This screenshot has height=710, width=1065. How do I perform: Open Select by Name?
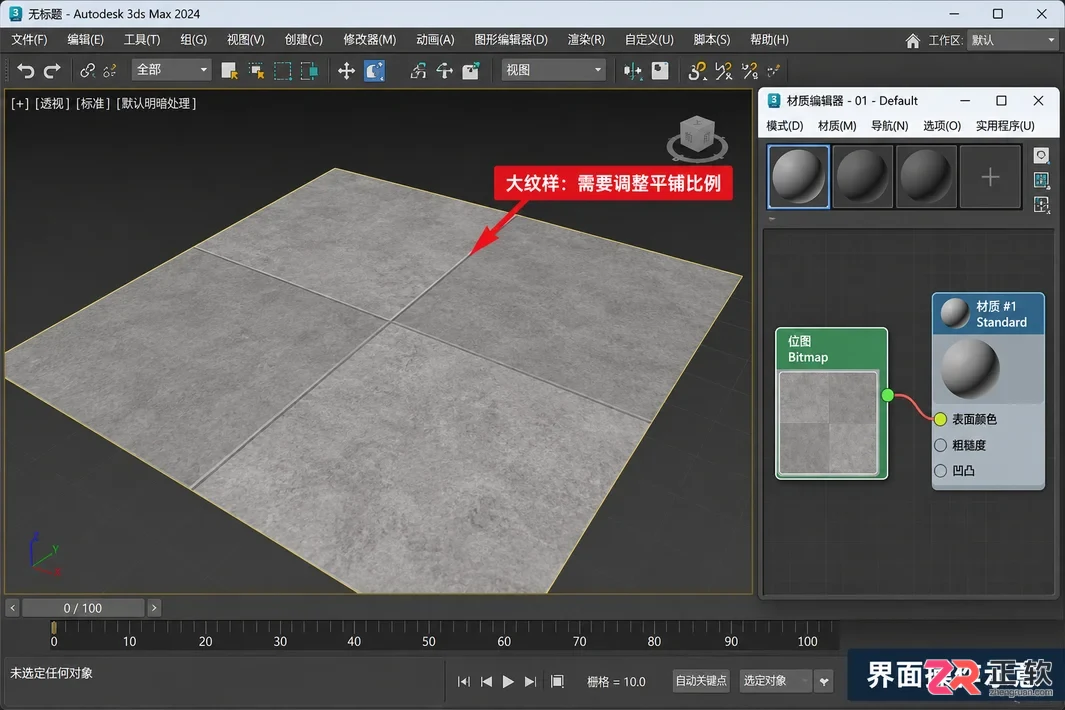pyautogui.click(x=256, y=71)
